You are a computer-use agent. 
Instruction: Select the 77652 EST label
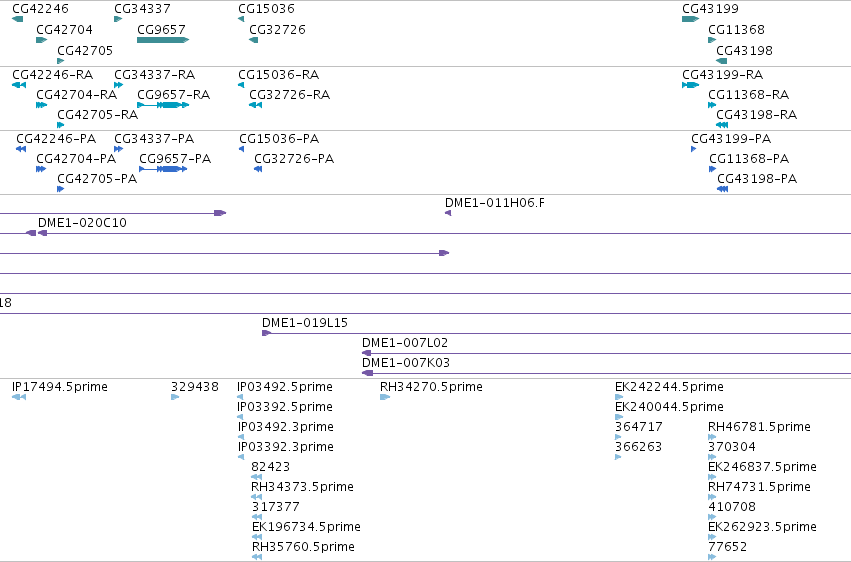coord(727,547)
